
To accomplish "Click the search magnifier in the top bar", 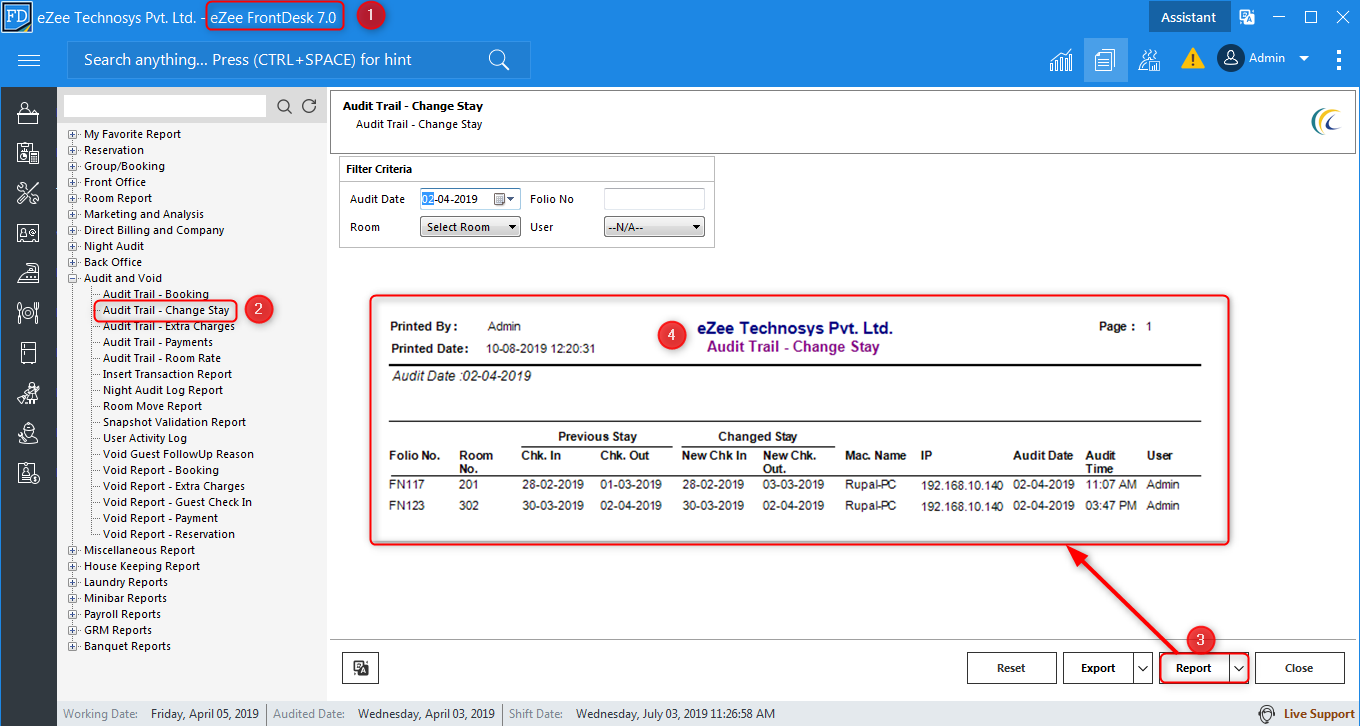I will click(x=499, y=60).
